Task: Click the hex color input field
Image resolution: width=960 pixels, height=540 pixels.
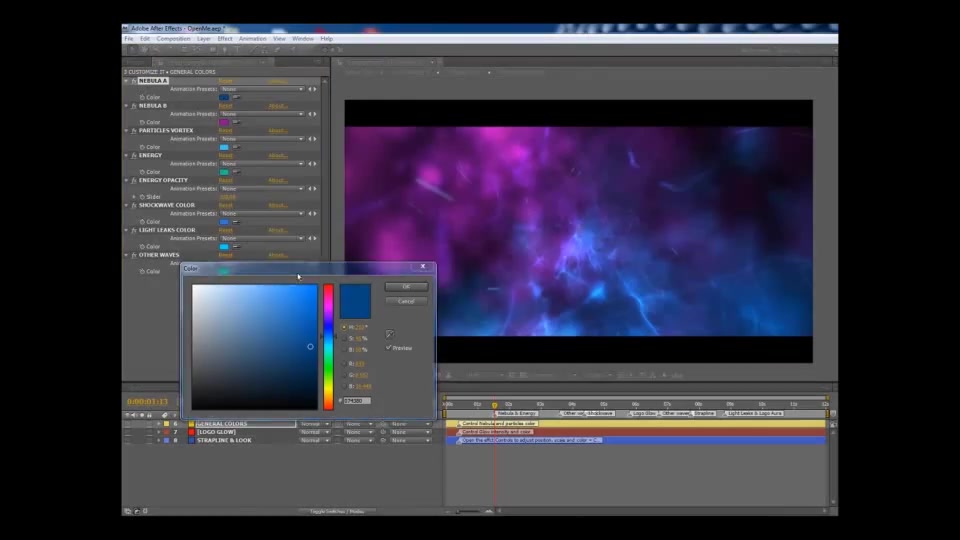Action: point(357,400)
